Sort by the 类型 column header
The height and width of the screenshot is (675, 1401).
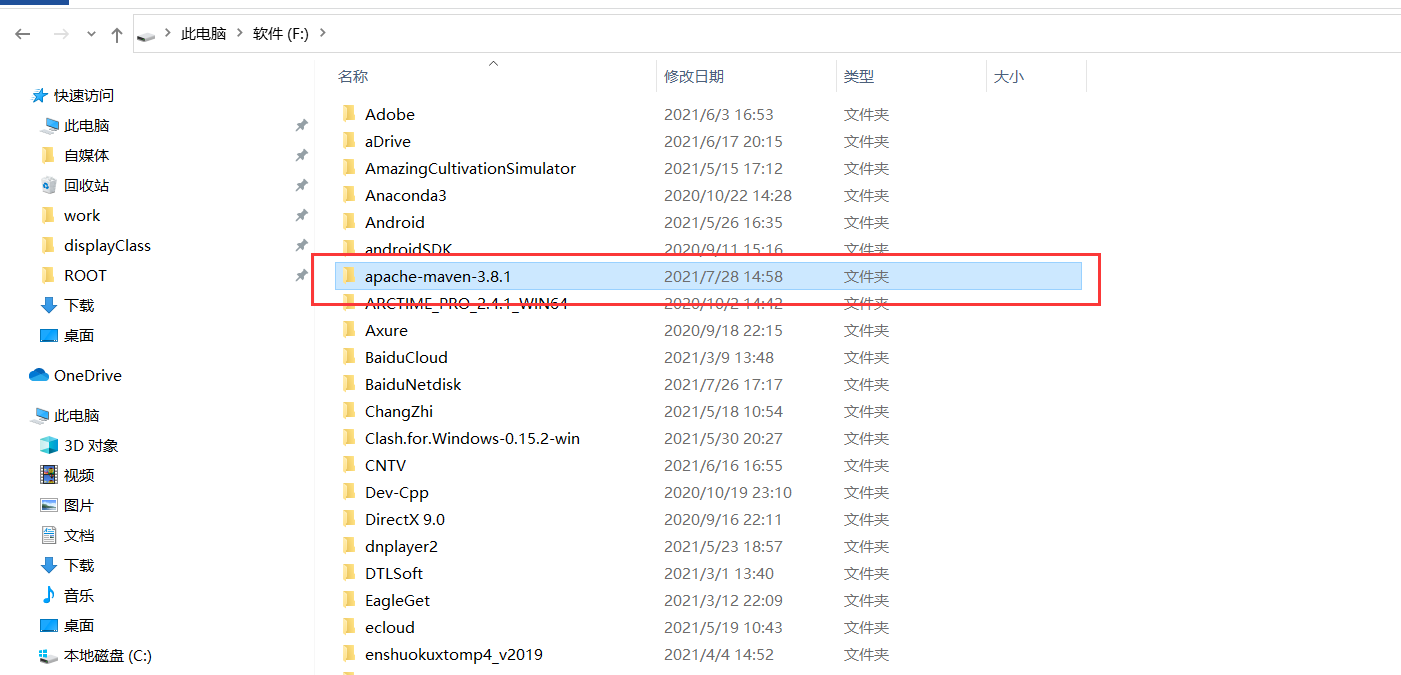point(859,76)
